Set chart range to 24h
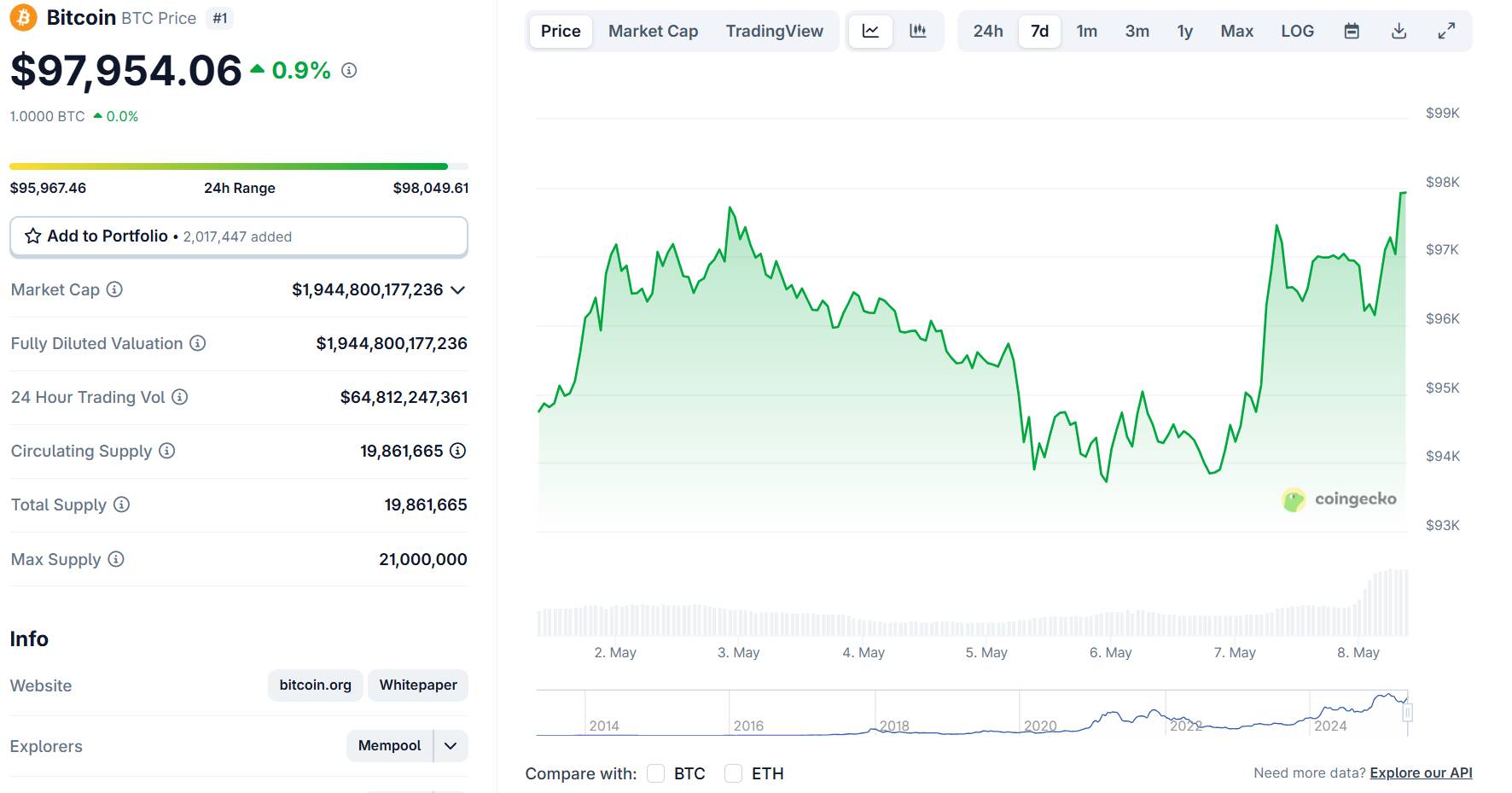1512x793 pixels. click(988, 31)
